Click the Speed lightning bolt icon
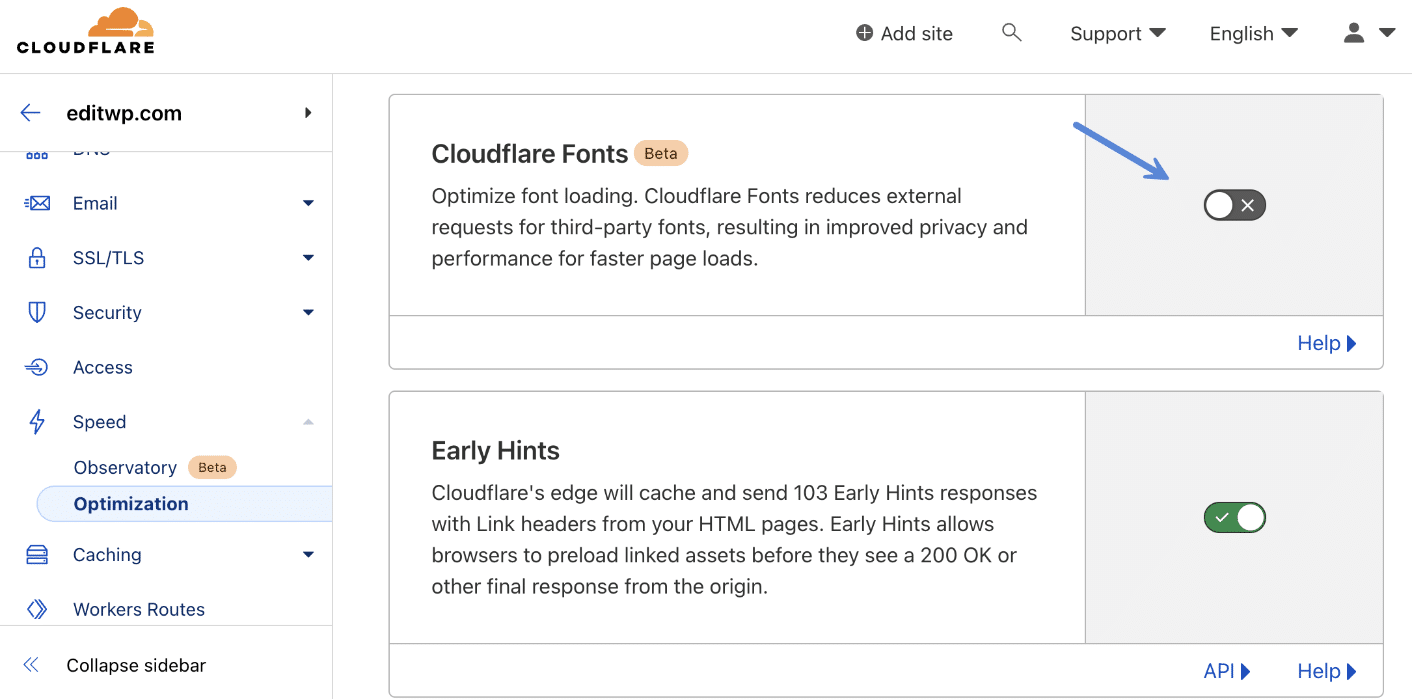The height and width of the screenshot is (699, 1412). 37,421
